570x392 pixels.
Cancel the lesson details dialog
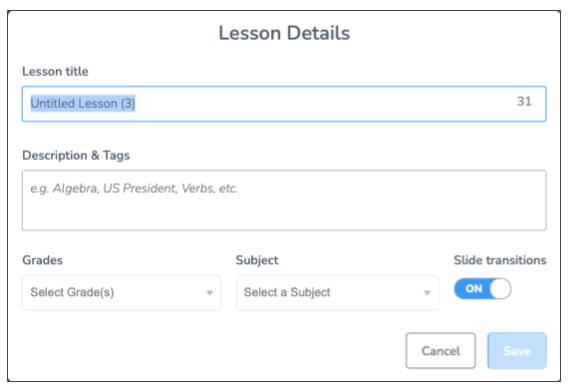pos(441,351)
